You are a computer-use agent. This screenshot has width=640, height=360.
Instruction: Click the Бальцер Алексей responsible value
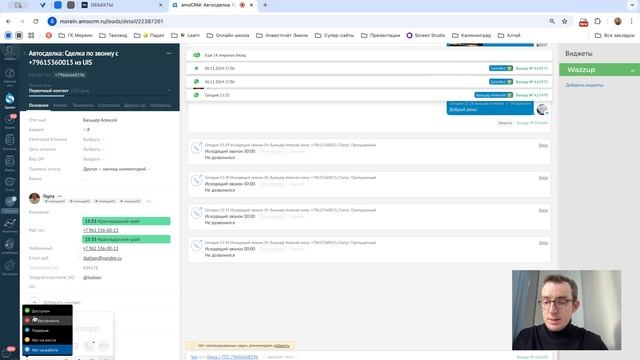[x=100, y=120]
